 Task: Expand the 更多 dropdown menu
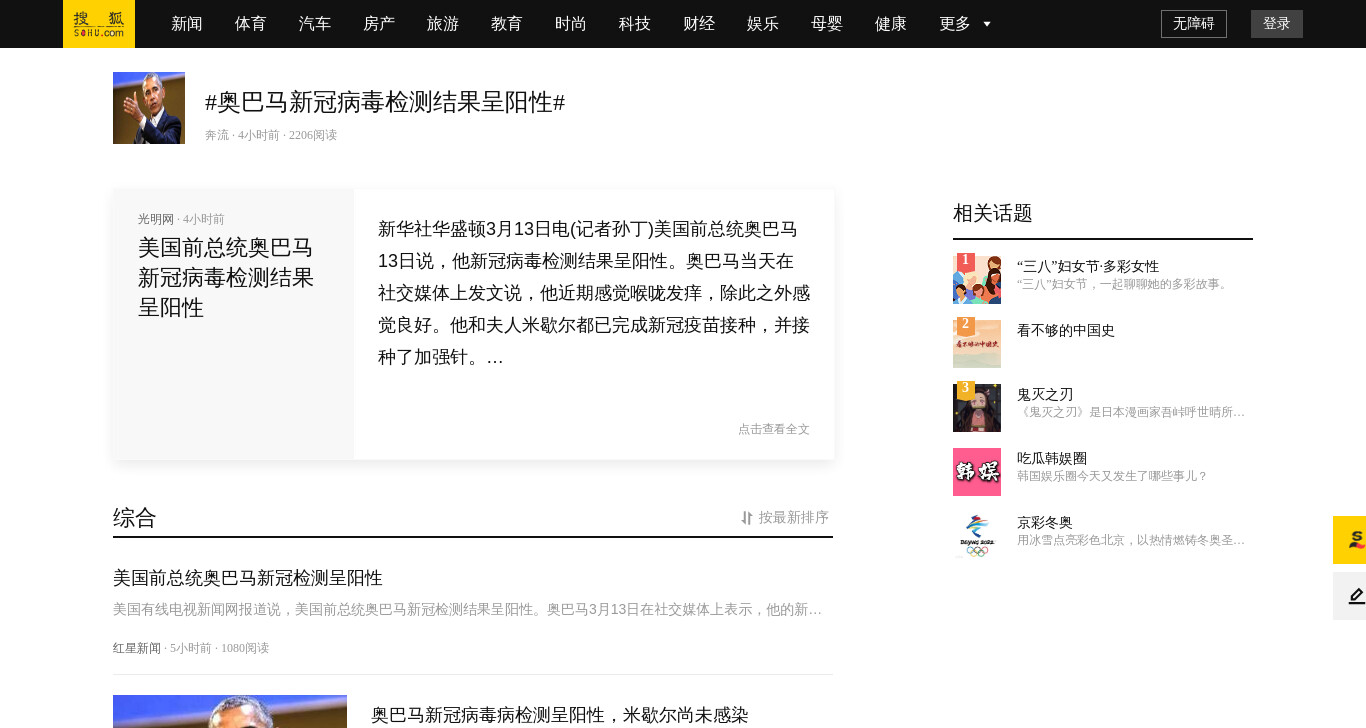point(965,24)
